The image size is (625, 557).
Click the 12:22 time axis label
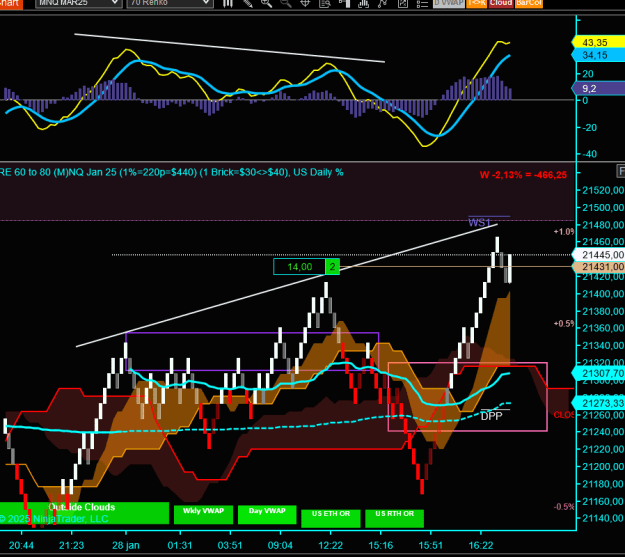coord(330,545)
